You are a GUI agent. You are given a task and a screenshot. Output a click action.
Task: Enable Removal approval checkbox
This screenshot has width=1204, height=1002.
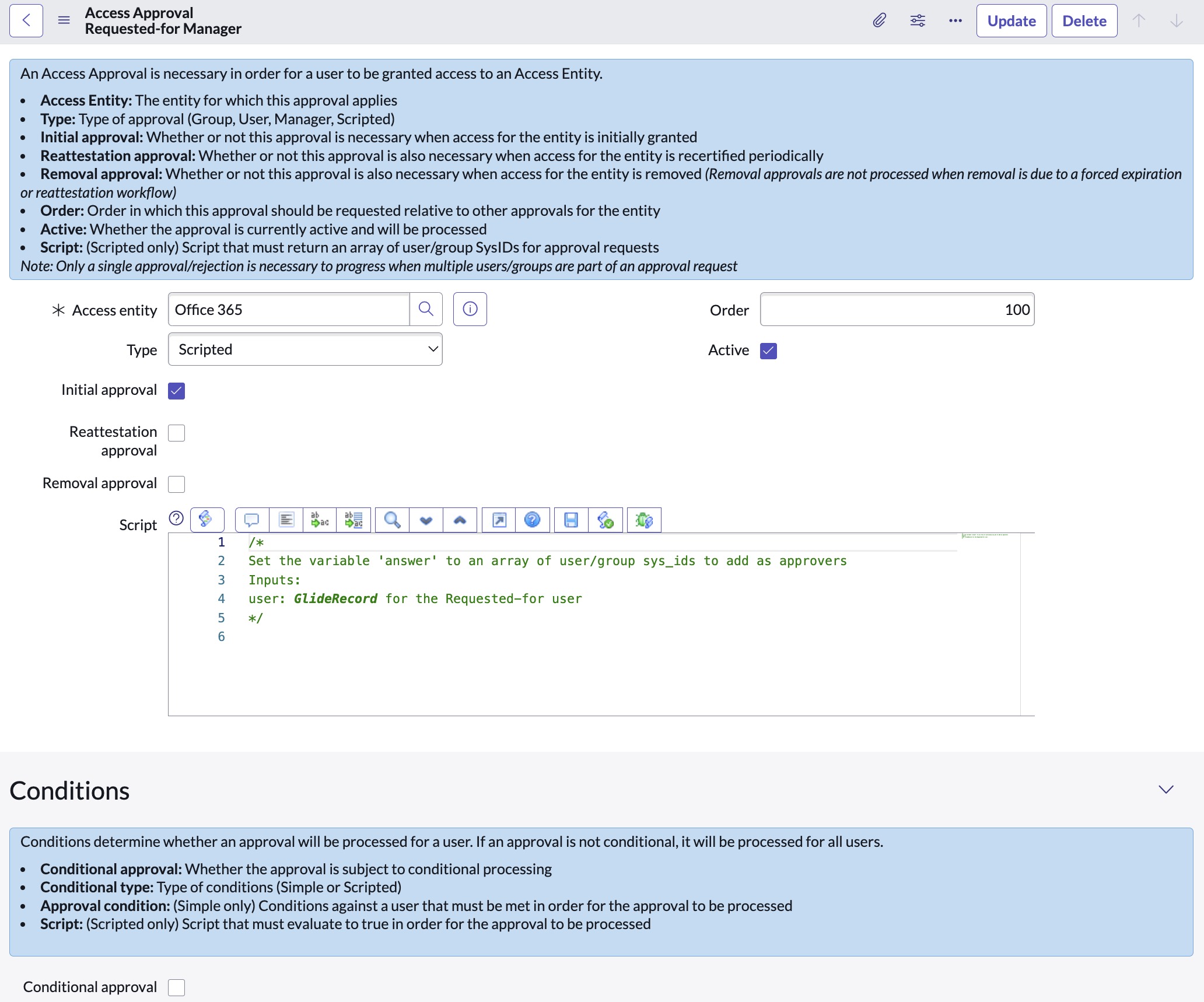(x=176, y=484)
